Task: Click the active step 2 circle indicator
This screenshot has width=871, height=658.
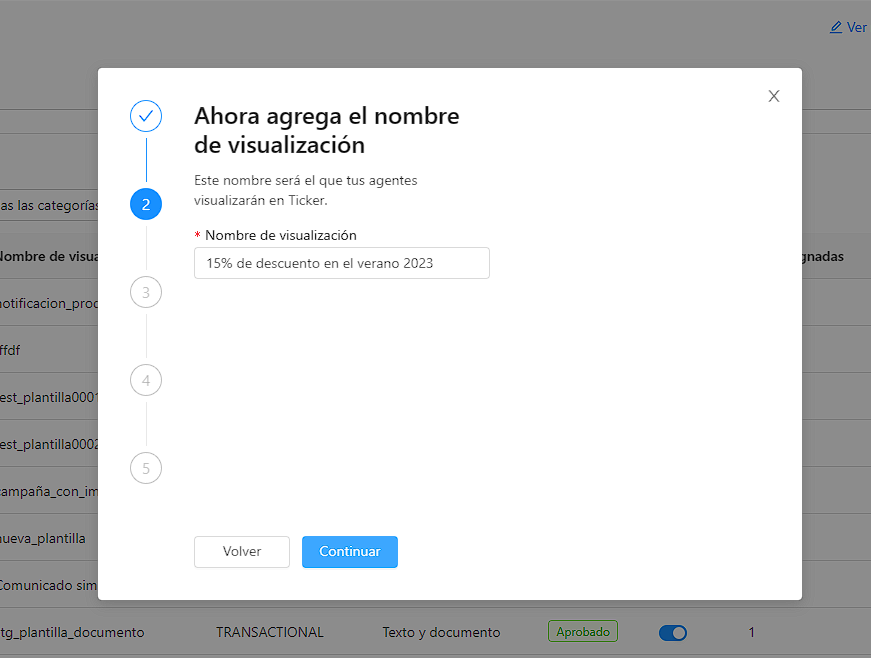Action: [146, 204]
